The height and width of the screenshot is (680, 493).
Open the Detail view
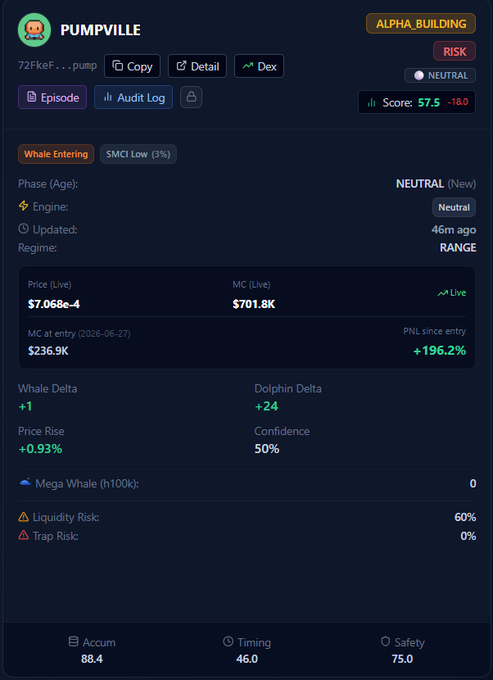197,66
